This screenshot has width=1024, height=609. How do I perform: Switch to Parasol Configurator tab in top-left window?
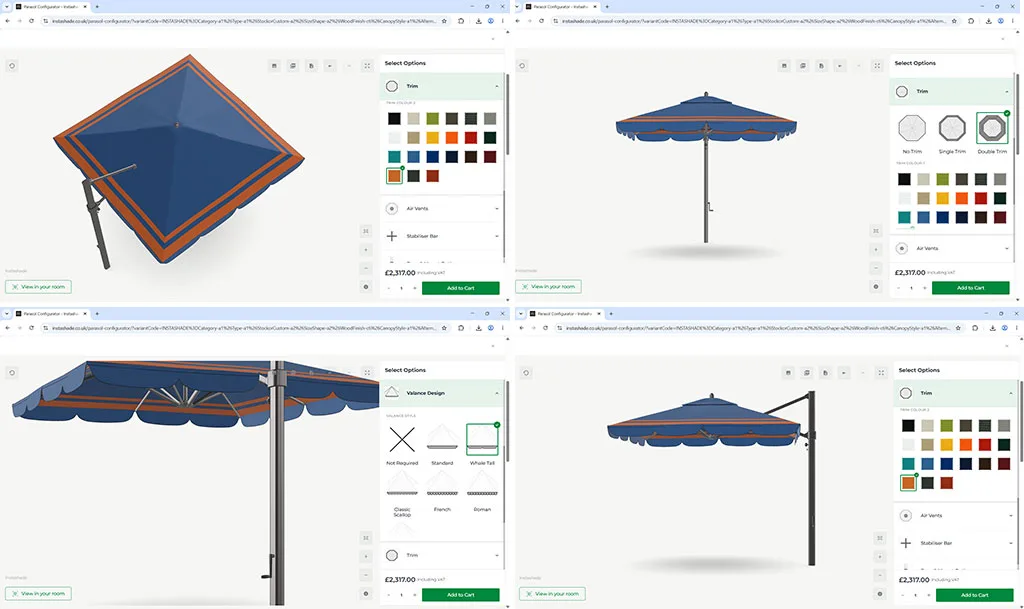[51, 7]
